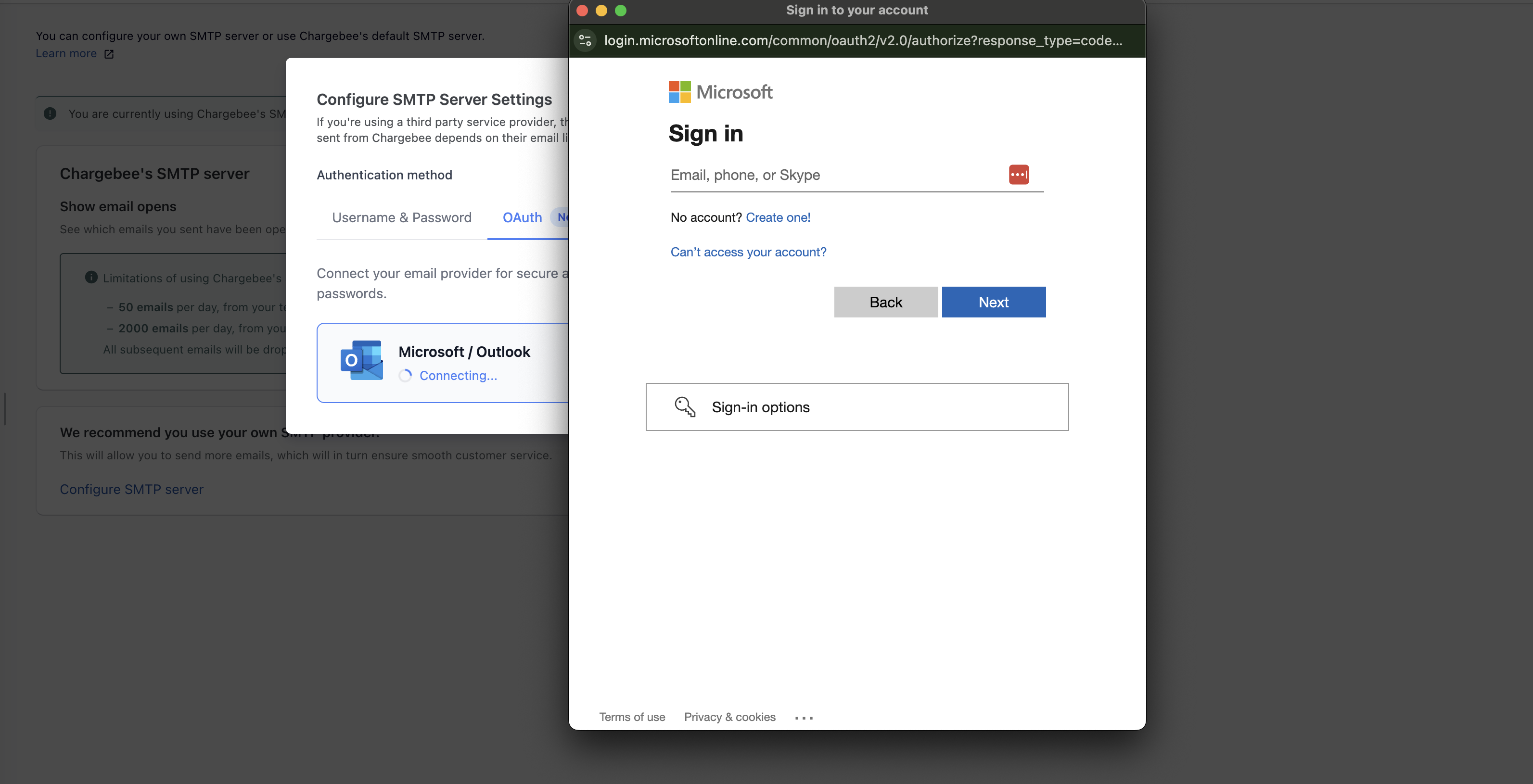The width and height of the screenshot is (1533, 784).
Task: Click the key icon next to Sign-in options
Action: [685, 407]
